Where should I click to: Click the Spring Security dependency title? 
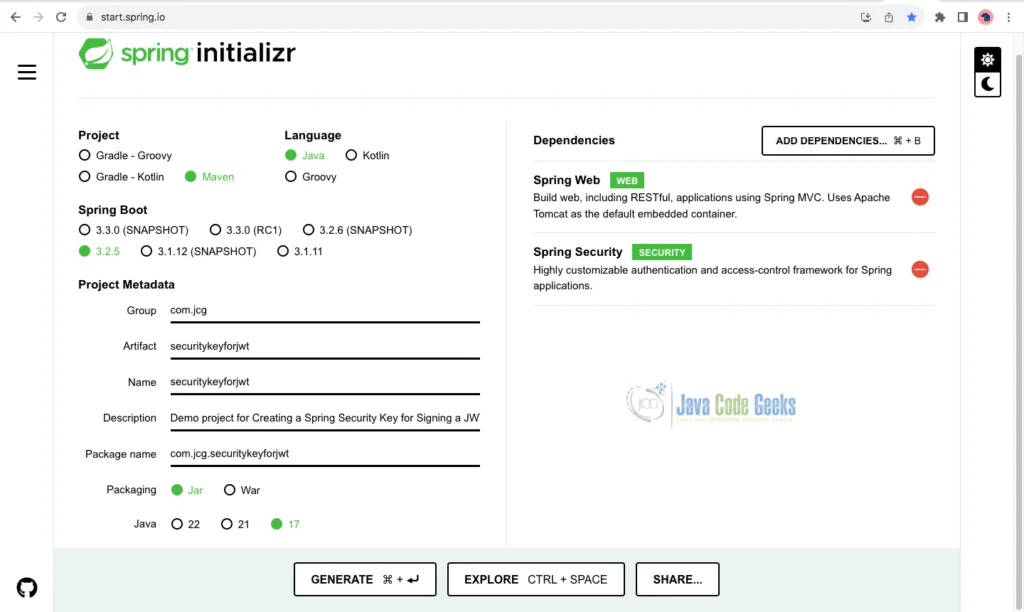coord(577,251)
